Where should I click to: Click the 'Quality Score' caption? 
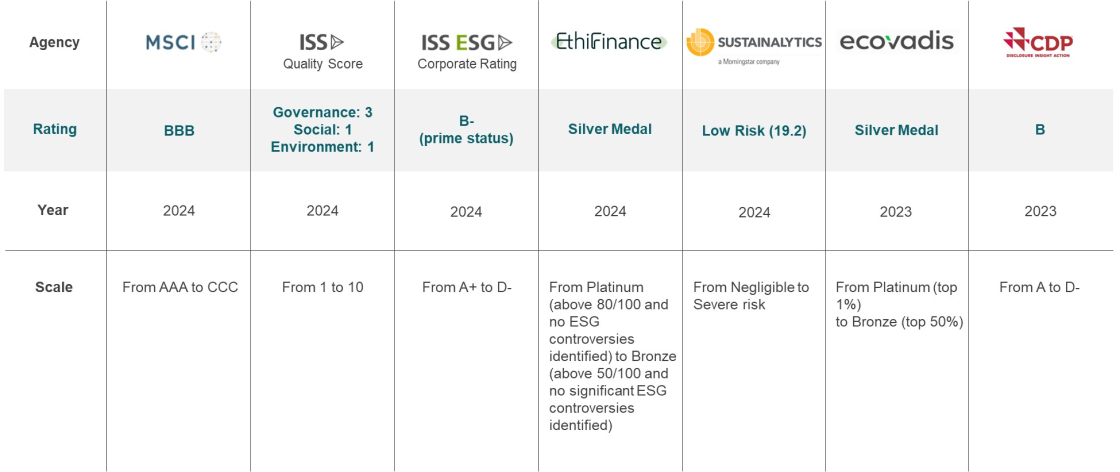click(323, 64)
